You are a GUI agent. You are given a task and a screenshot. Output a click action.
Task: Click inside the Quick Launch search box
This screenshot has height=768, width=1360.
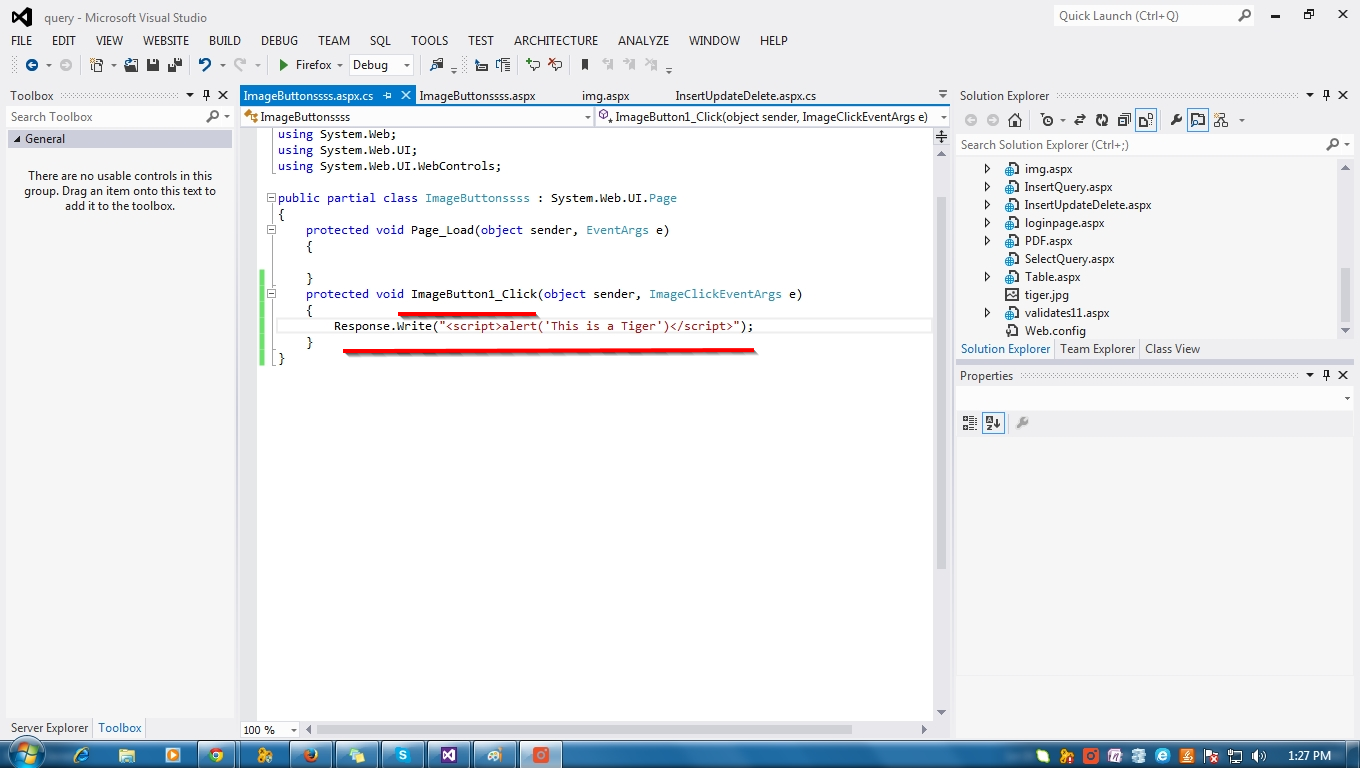click(1140, 15)
